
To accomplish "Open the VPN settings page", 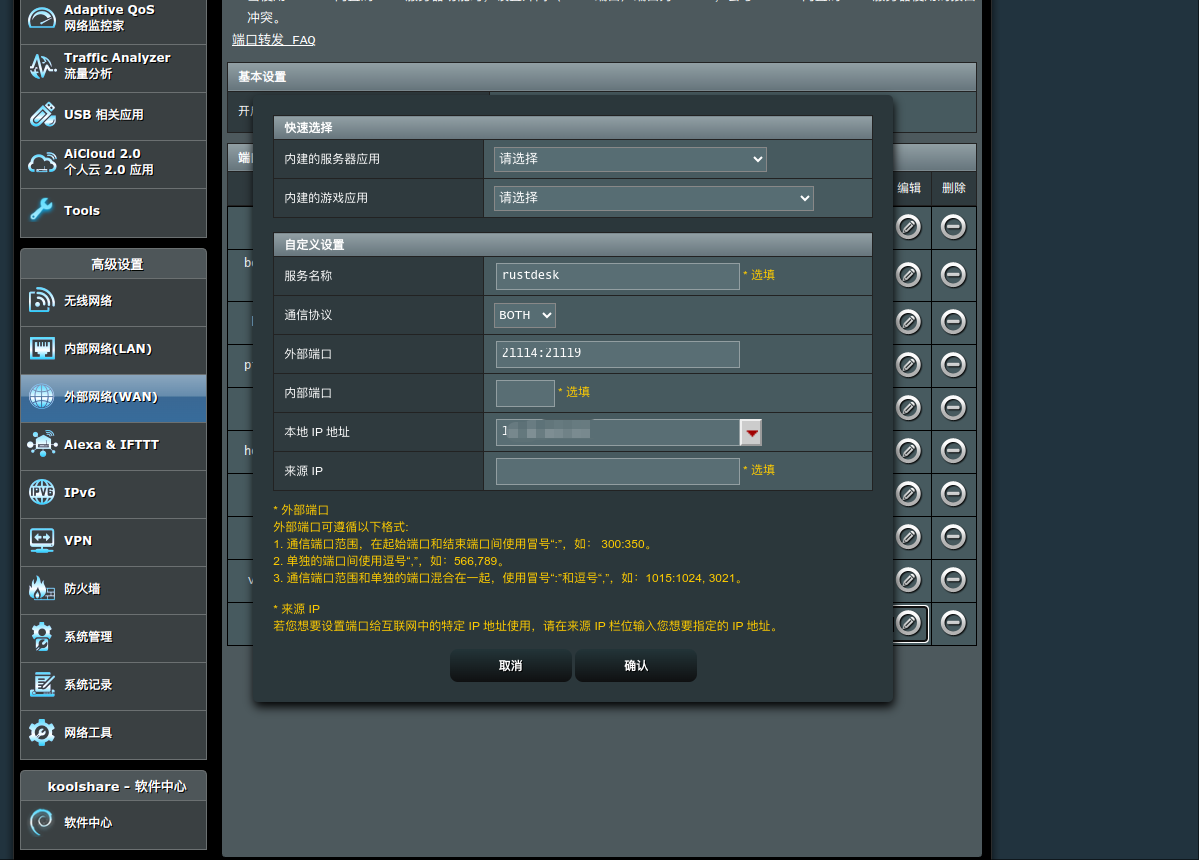I will pos(113,541).
